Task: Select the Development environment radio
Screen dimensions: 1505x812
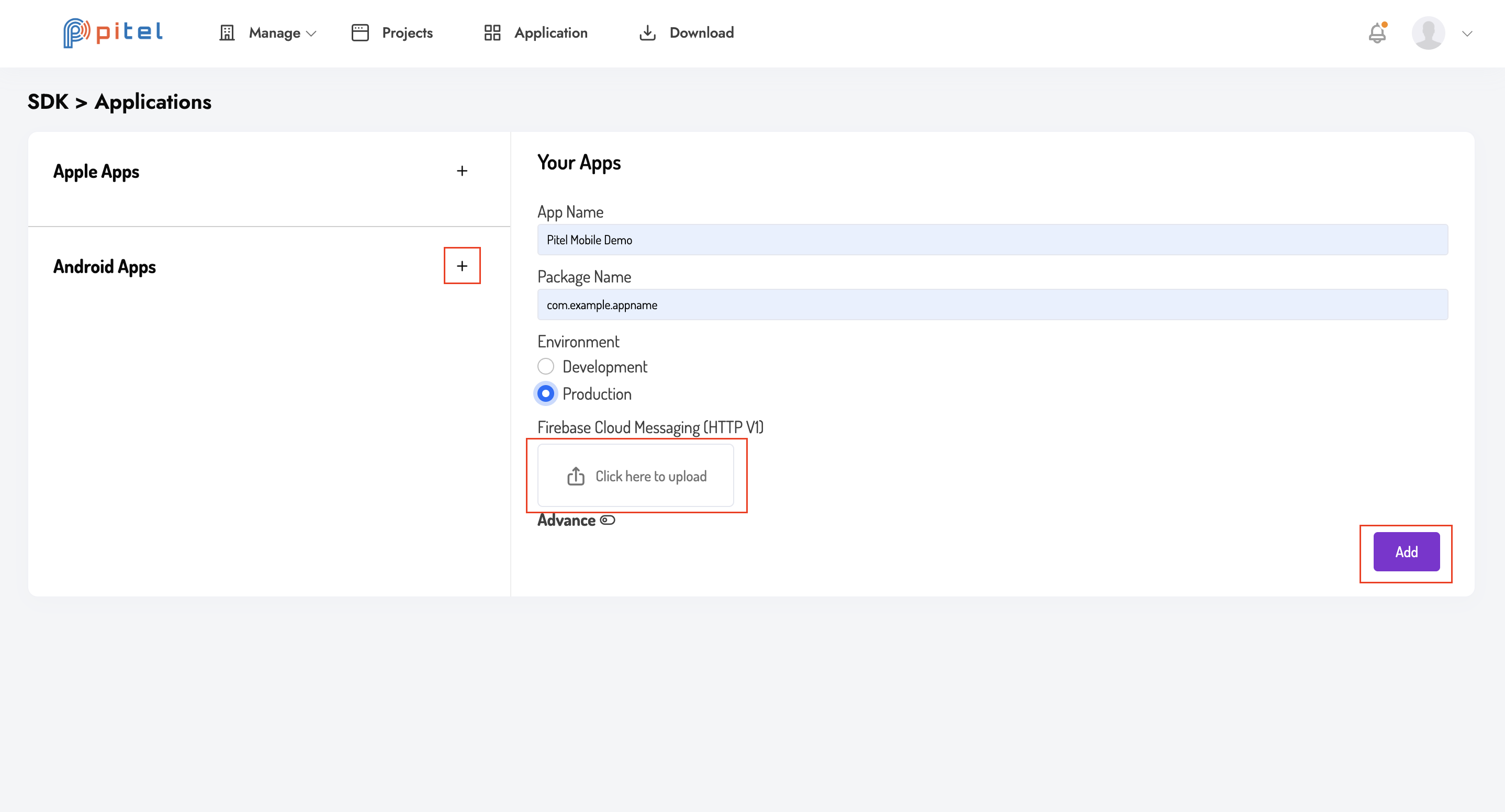Action: click(546, 366)
